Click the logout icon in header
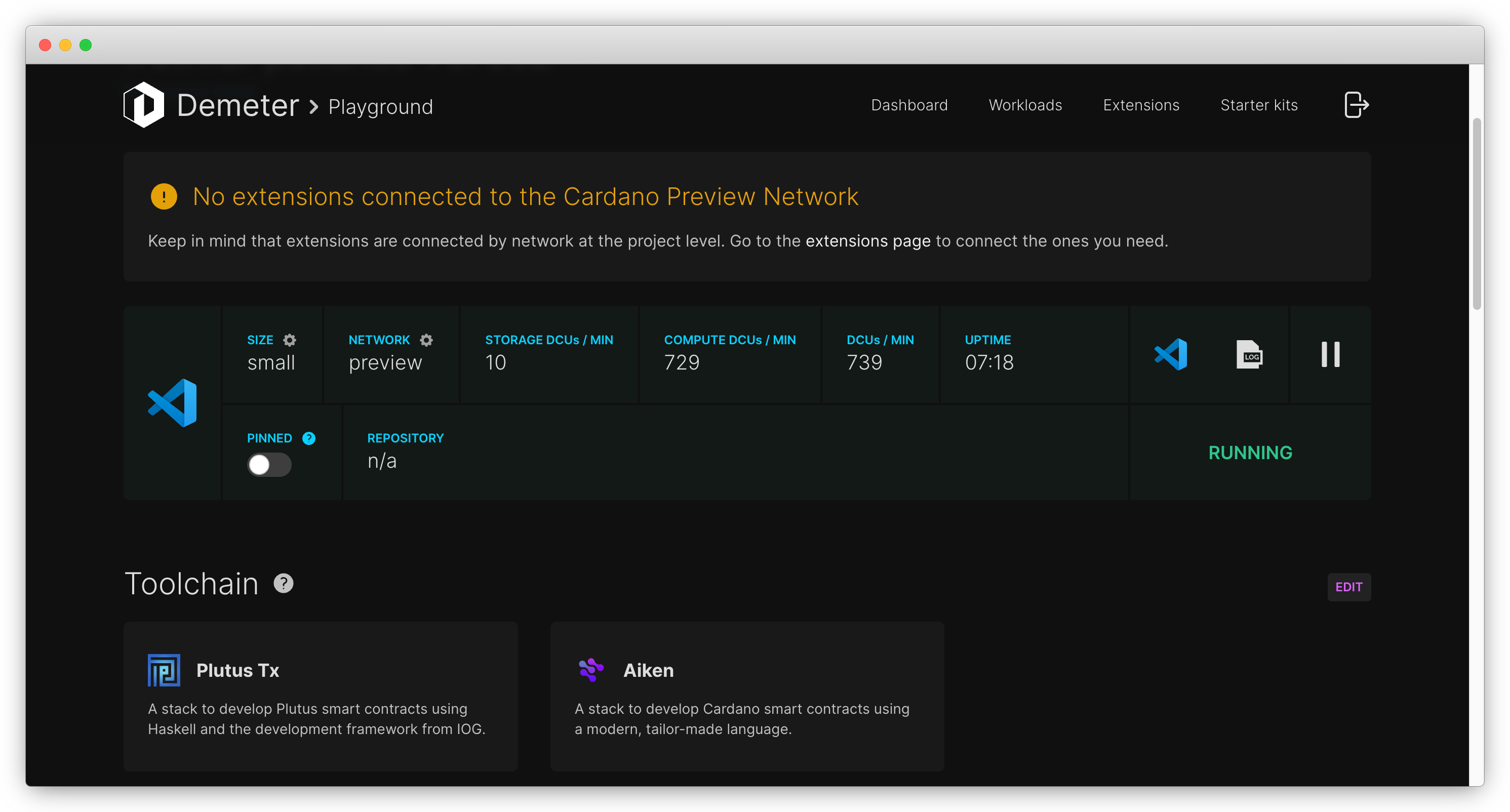 pyautogui.click(x=1356, y=105)
